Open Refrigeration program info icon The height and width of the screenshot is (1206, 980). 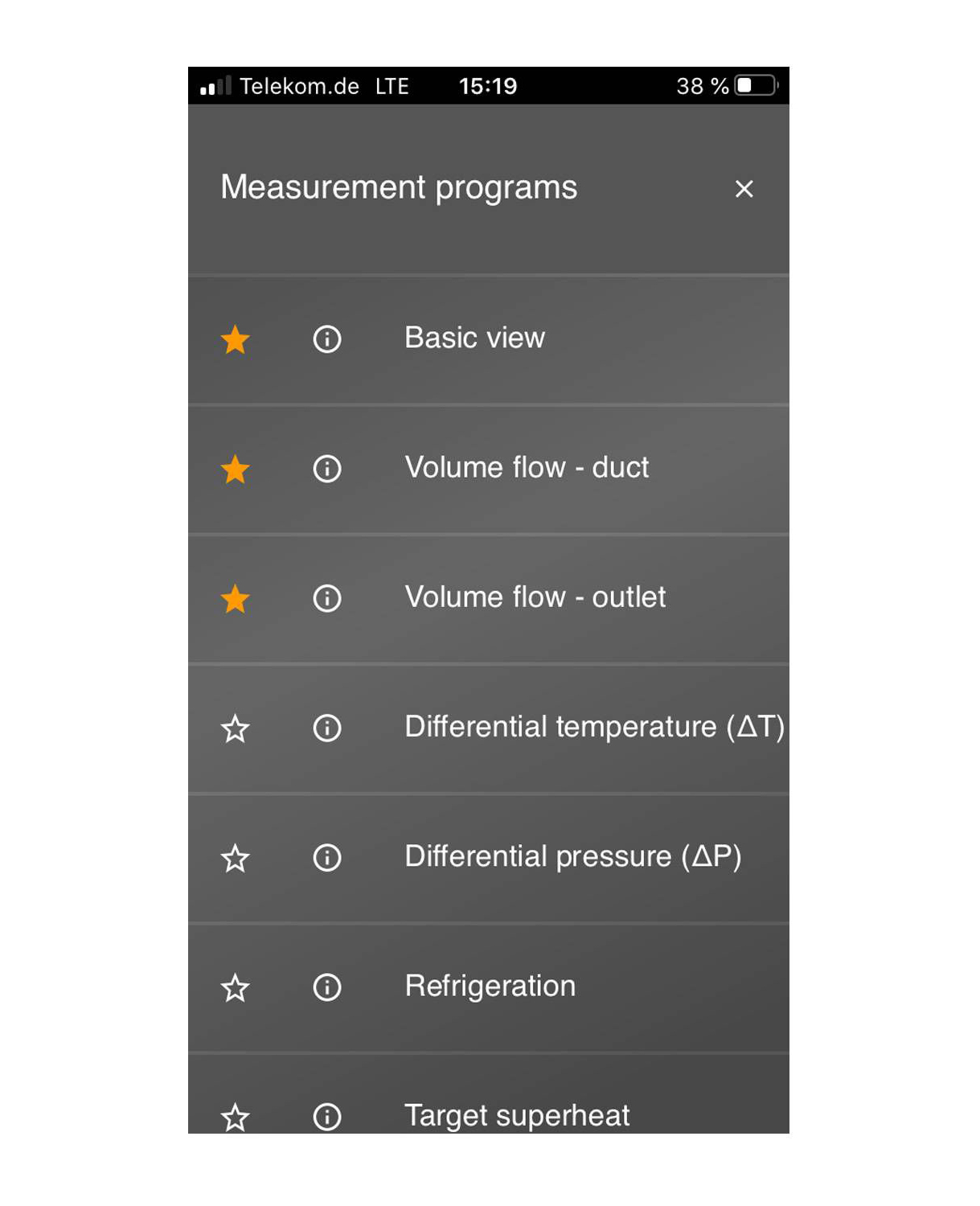click(327, 987)
